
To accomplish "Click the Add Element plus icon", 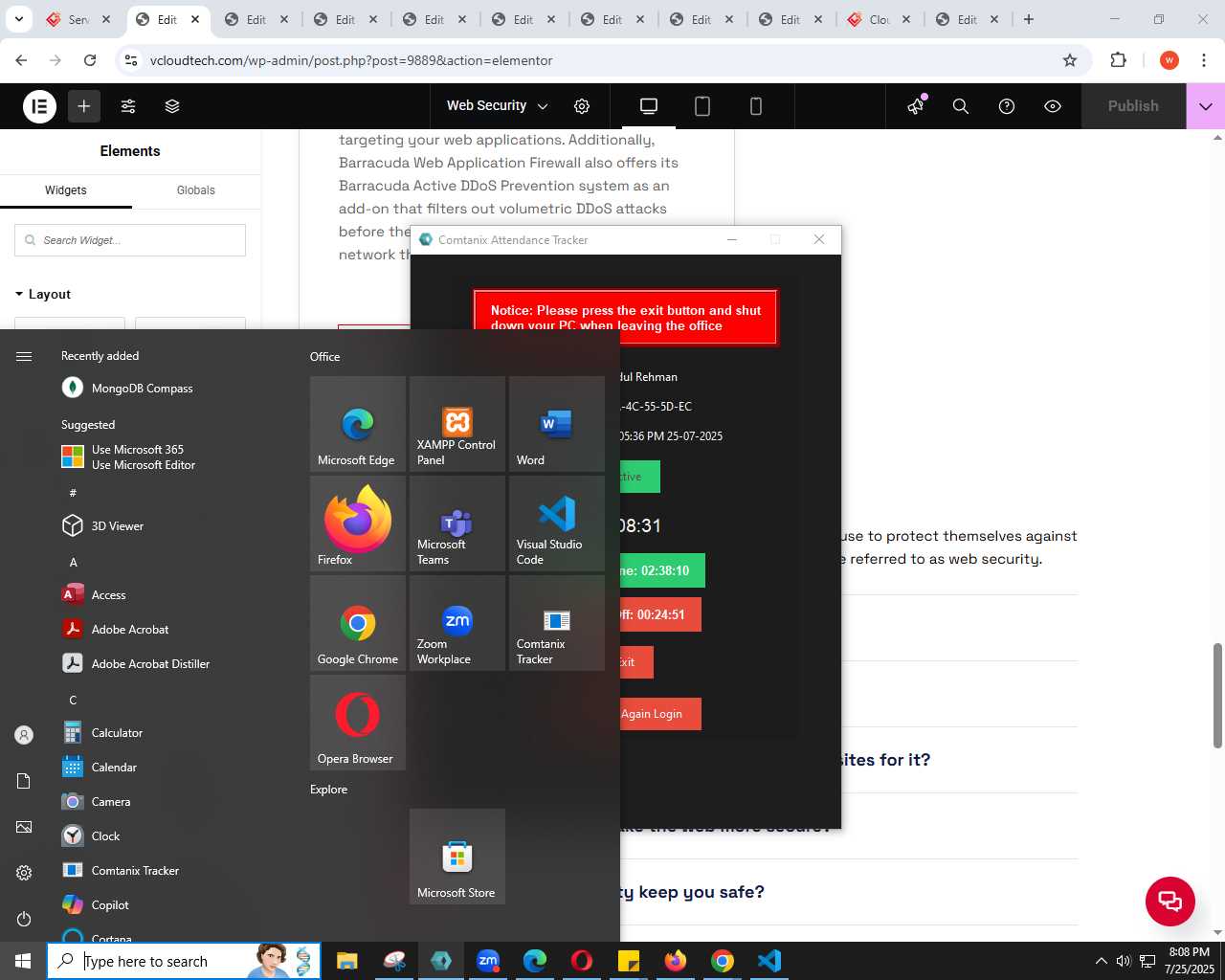I will coord(84,106).
